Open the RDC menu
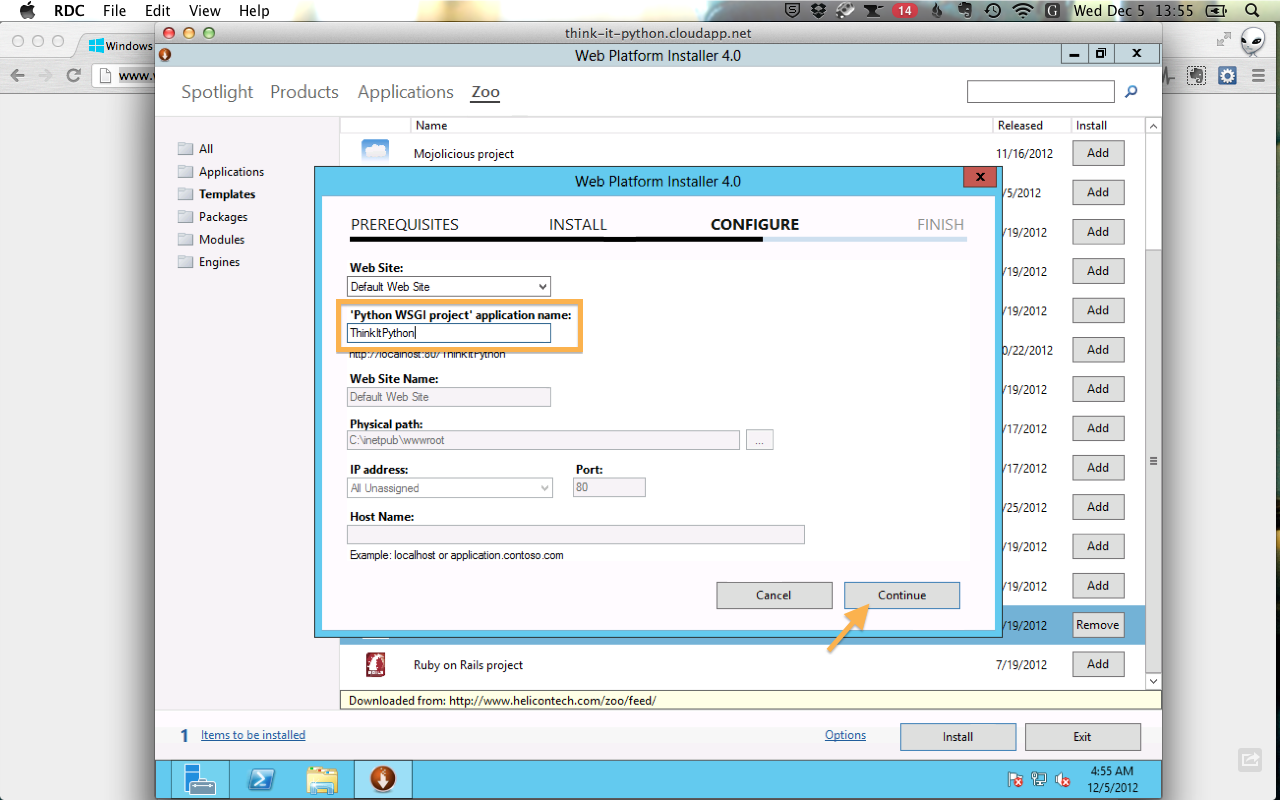 point(69,11)
